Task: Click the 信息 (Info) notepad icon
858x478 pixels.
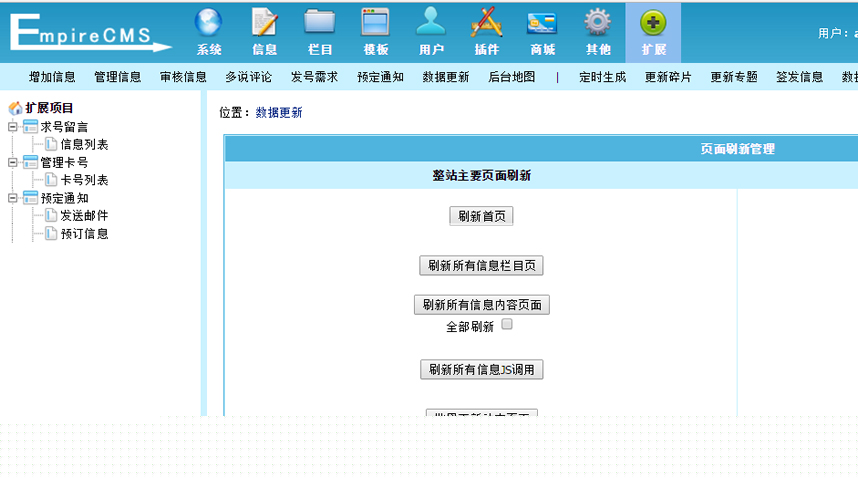Action: coord(265,22)
